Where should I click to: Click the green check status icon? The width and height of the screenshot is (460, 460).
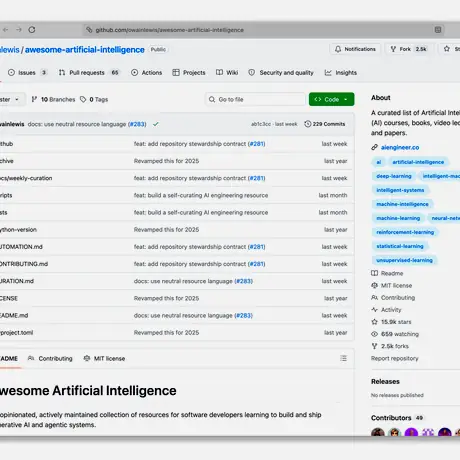[x=156, y=124]
